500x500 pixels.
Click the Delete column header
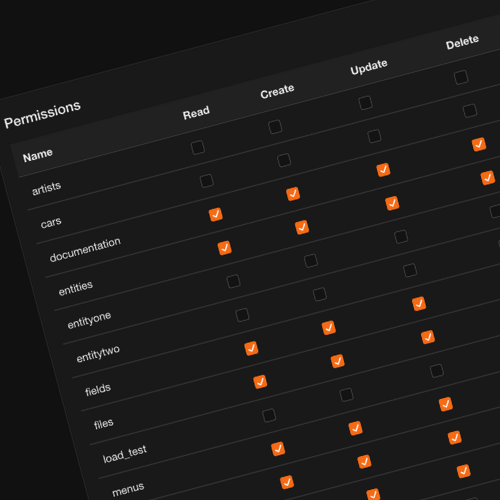(463, 42)
